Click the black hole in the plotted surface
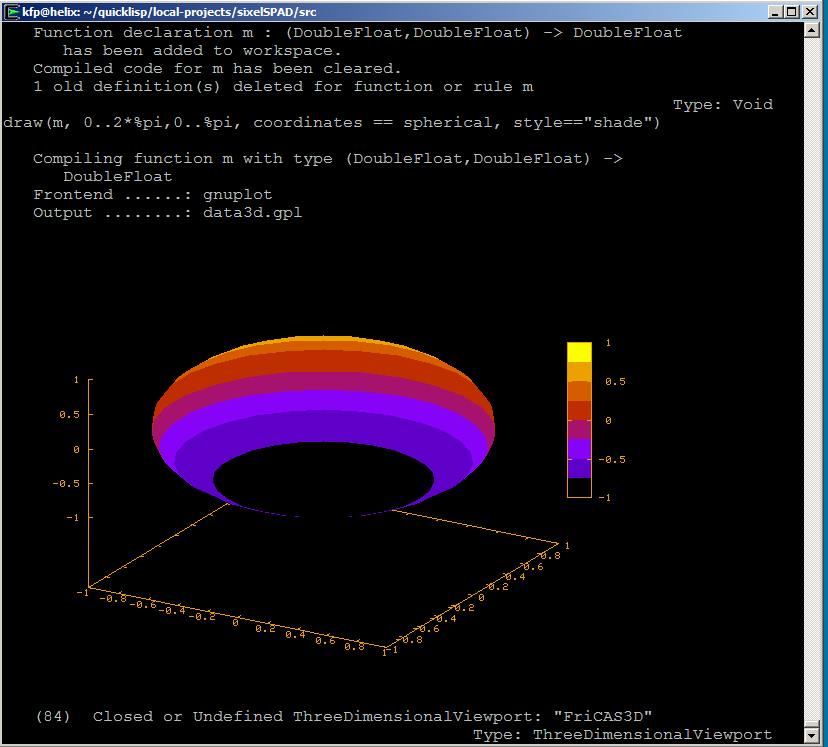The image size is (828, 747). point(325,483)
